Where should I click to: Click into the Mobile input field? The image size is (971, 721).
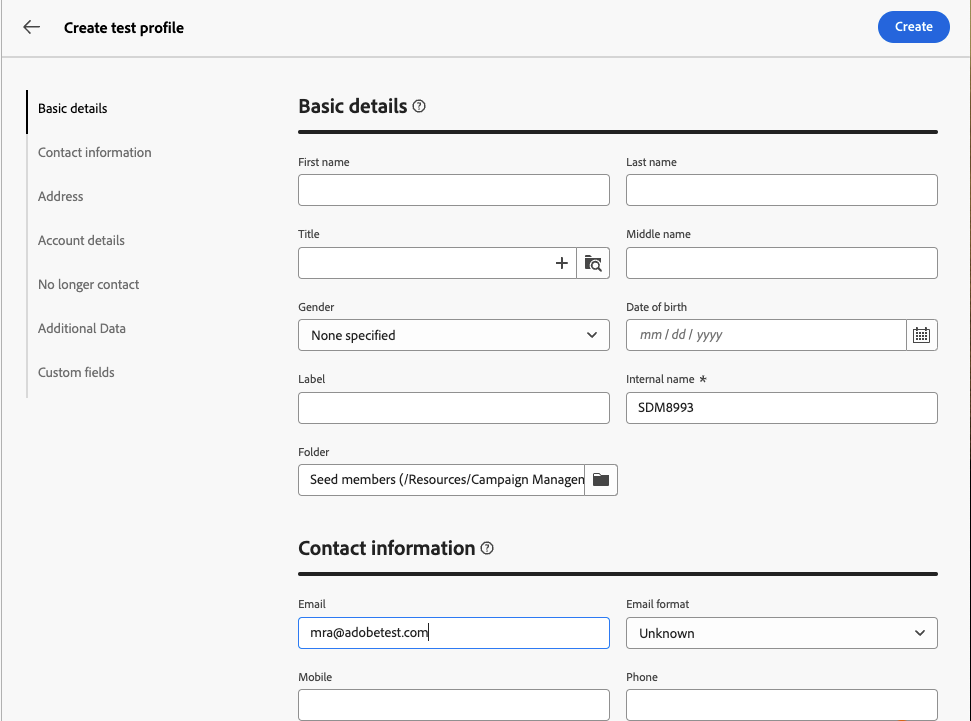453,704
